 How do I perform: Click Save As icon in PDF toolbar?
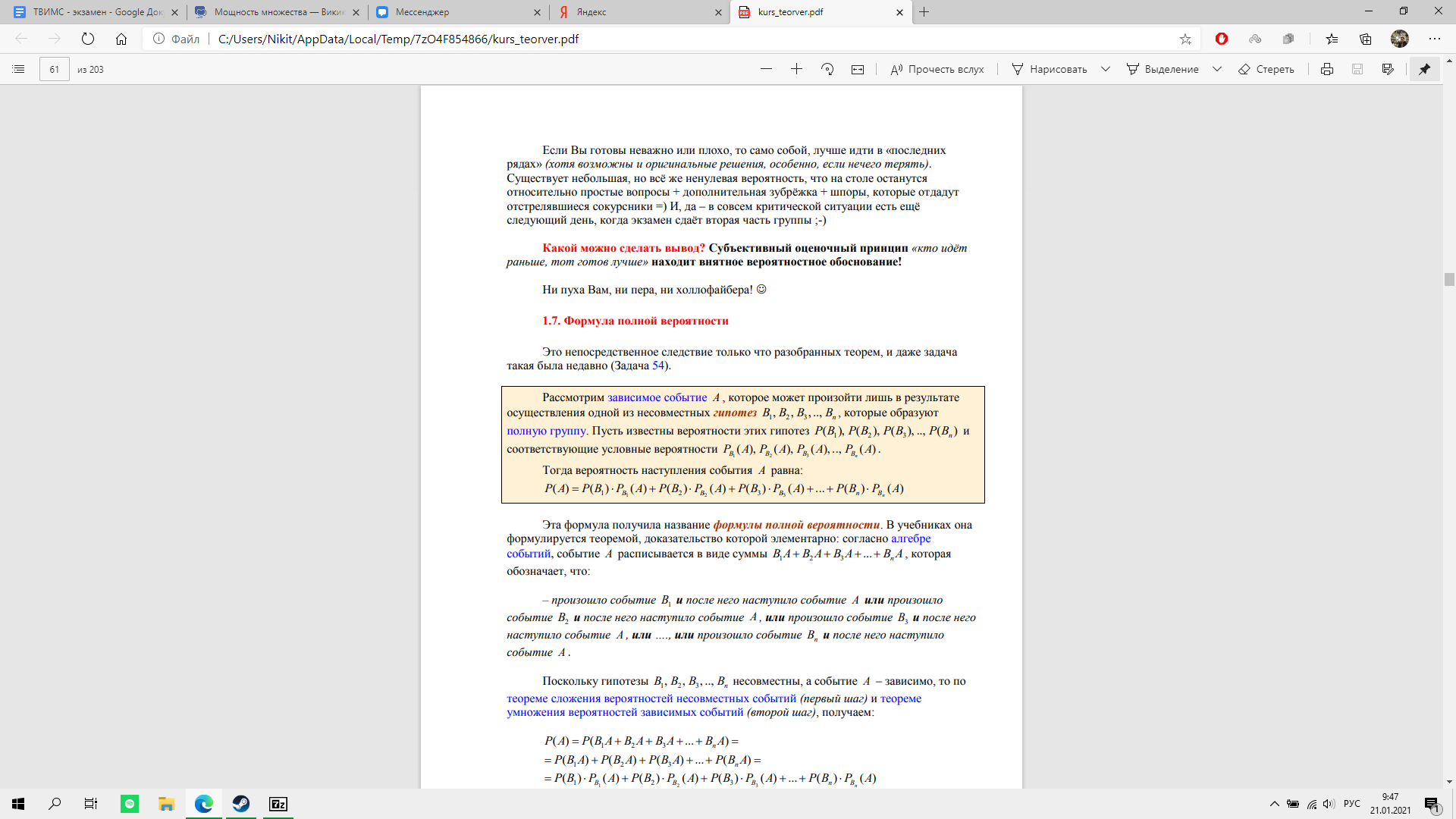click(1388, 69)
